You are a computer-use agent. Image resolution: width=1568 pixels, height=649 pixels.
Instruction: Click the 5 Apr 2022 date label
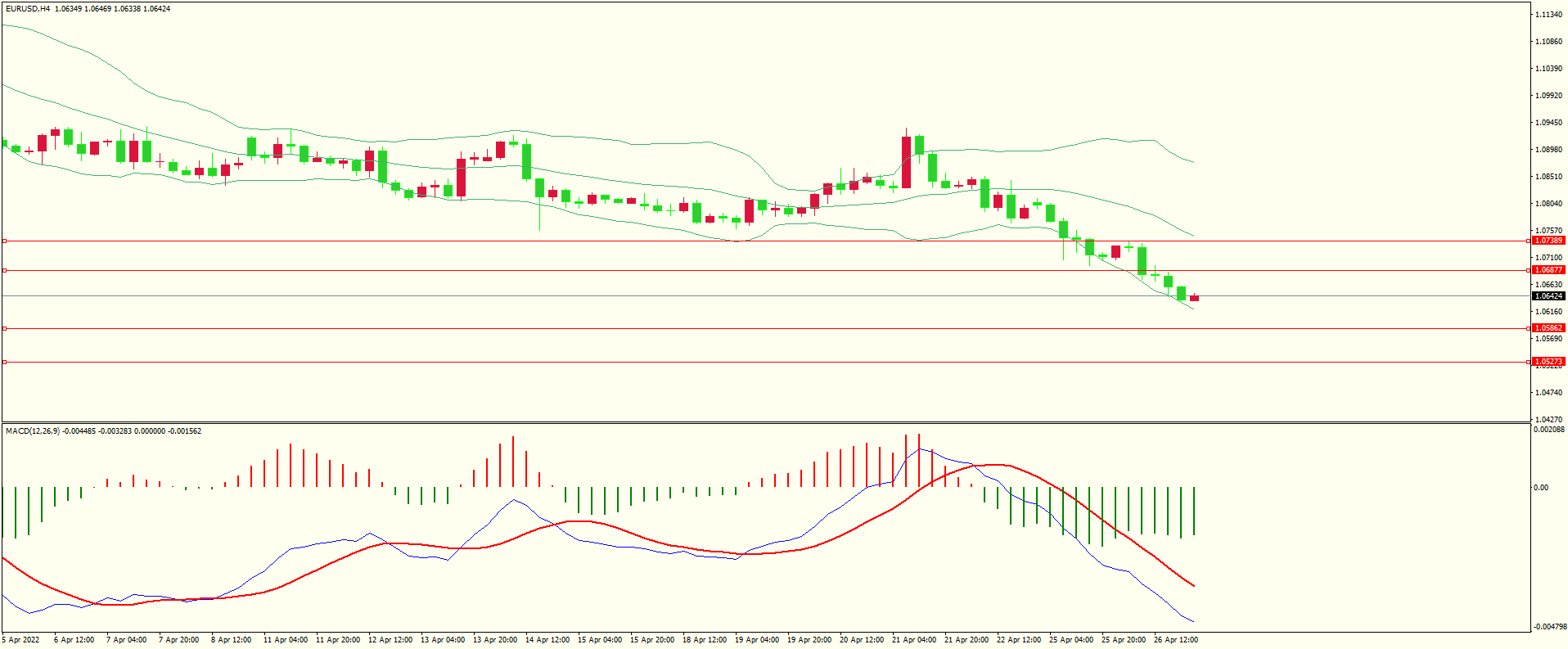(20, 640)
